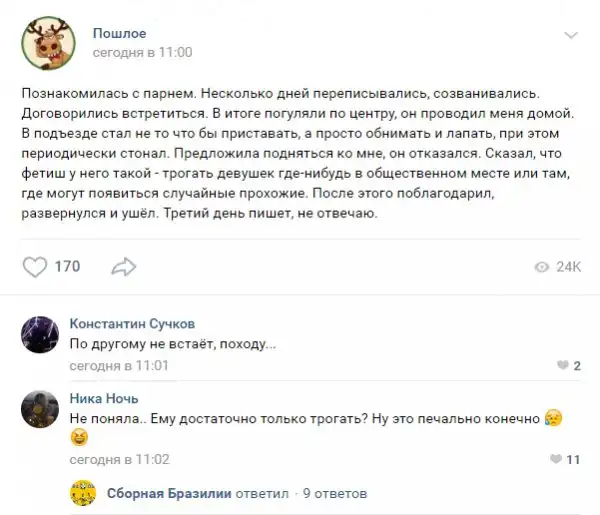The height and width of the screenshot is (515, 600).
Task: Open Ника Ночь's avatar
Action: click(40, 408)
